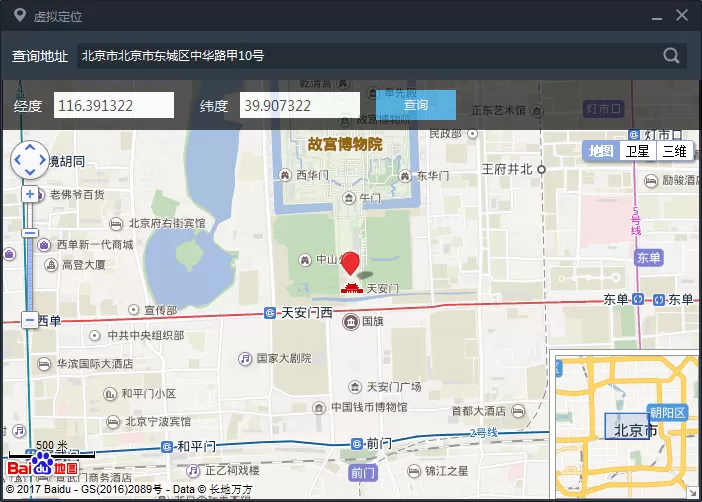
Task: Pan map left with the left arrow
Action: [17, 159]
